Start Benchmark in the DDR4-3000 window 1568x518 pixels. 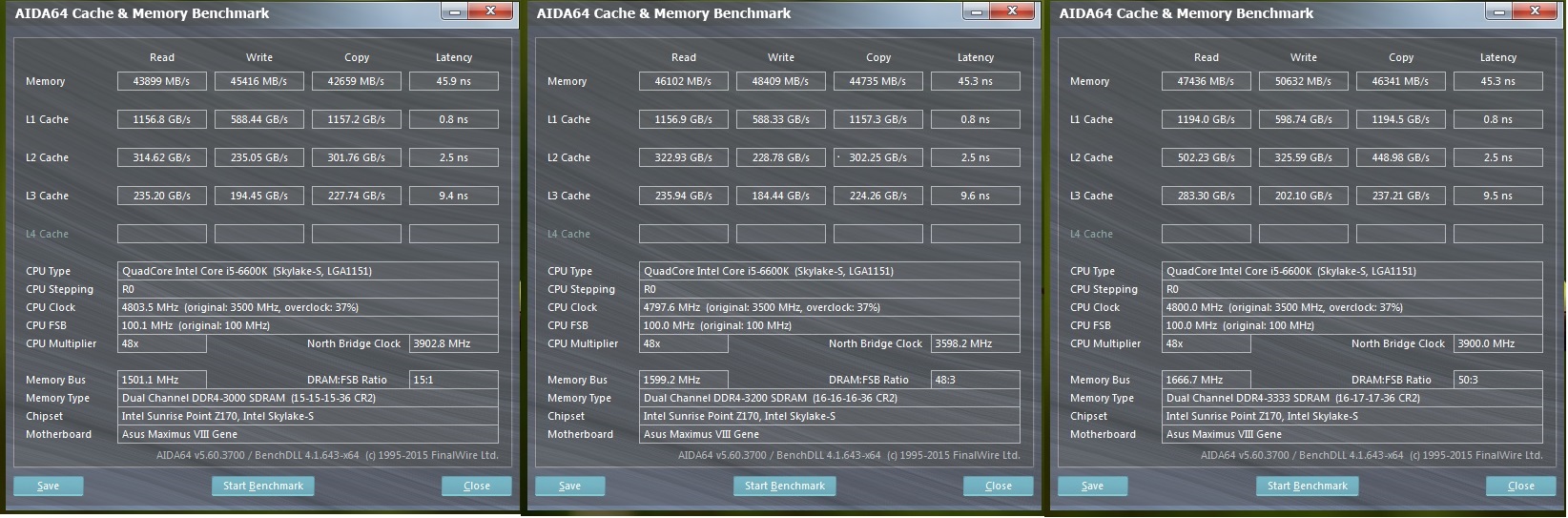click(x=263, y=487)
